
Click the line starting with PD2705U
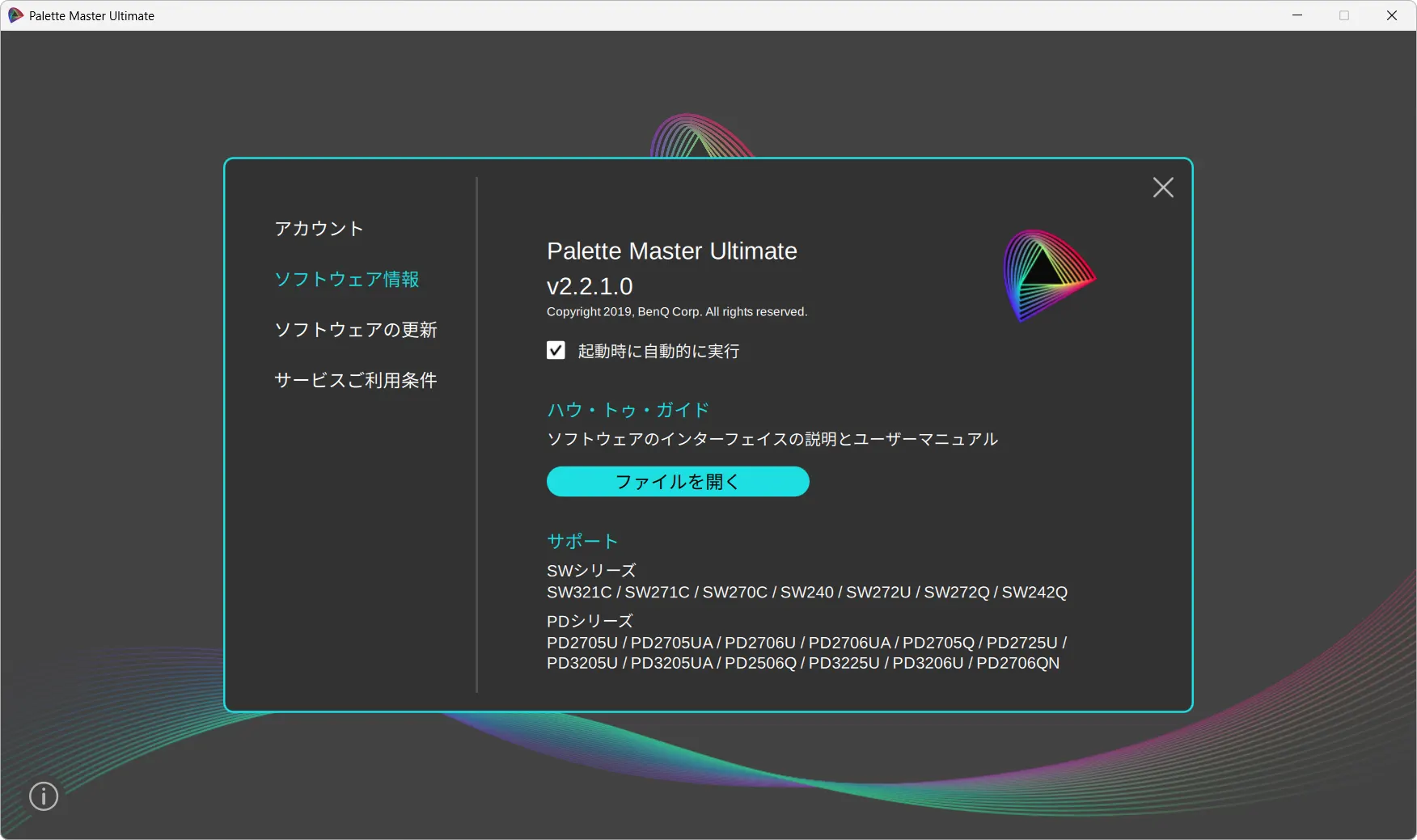[807, 643]
